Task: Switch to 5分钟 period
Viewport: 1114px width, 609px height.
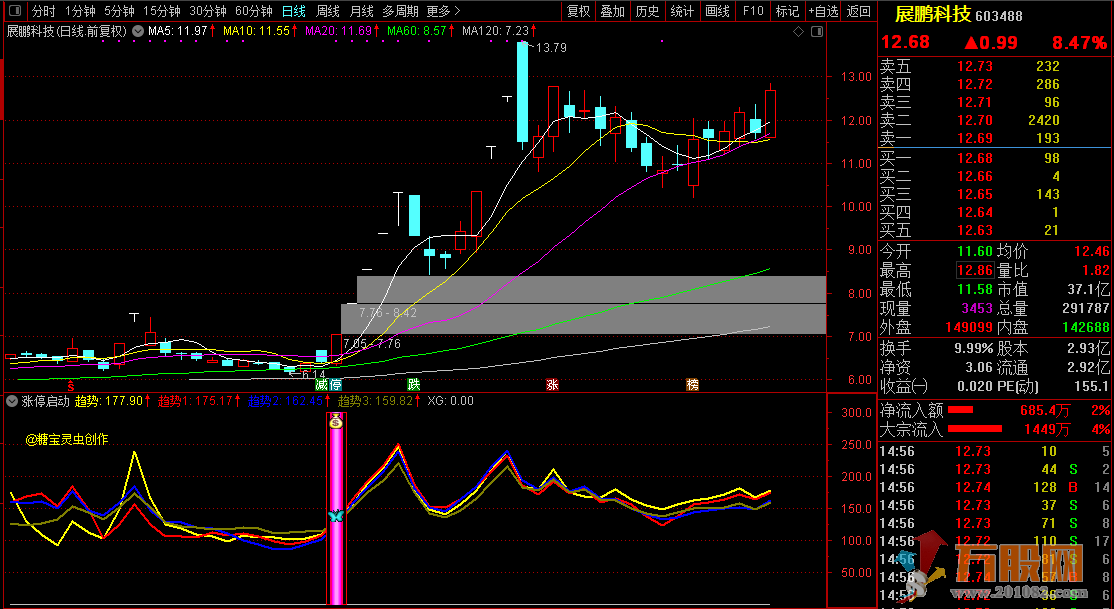Action: (119, 11)
